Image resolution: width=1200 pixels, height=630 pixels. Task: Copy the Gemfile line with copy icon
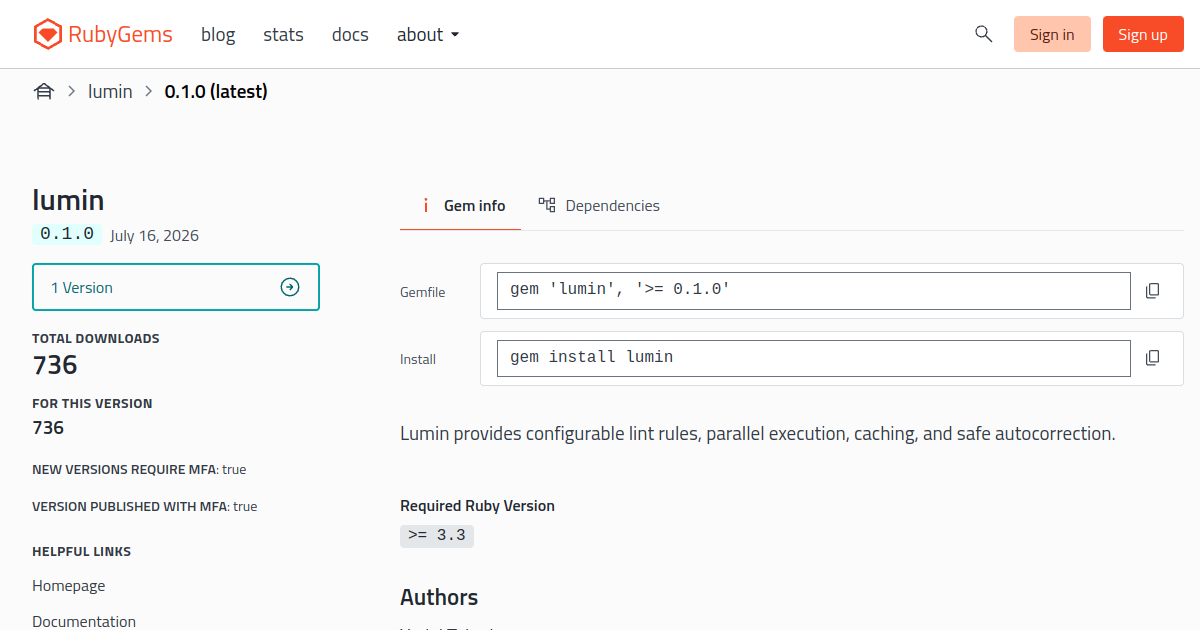[x=1152, y=291]
